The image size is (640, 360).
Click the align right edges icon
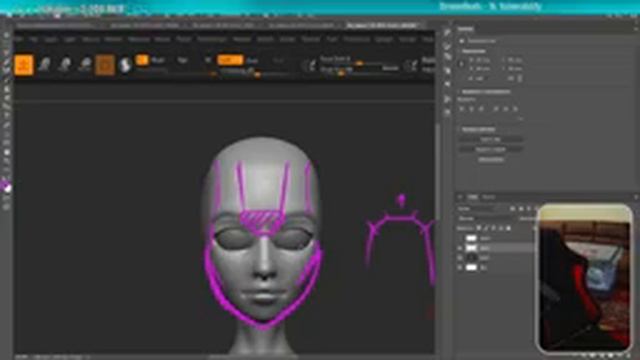click(481, 109)
